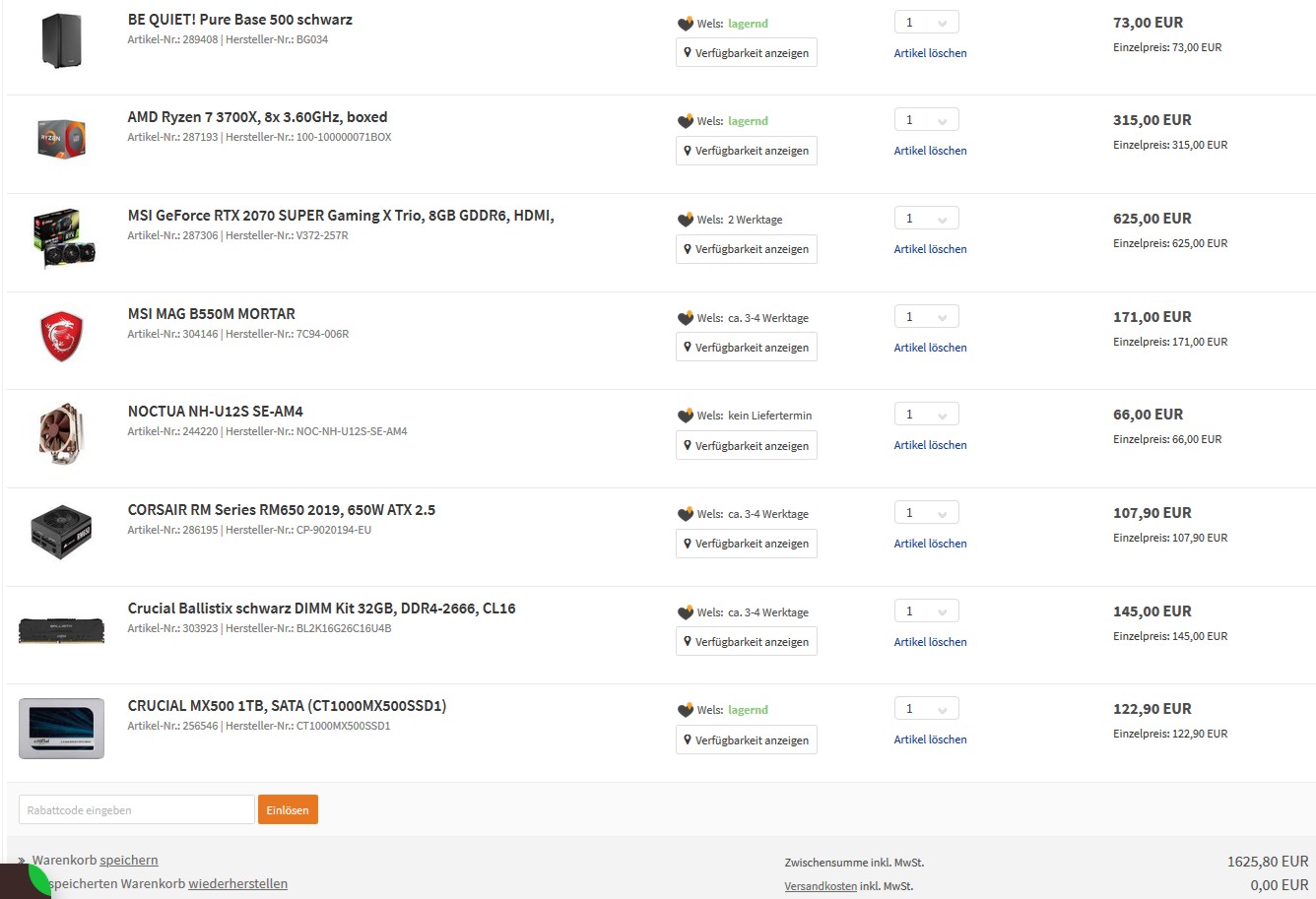The image size is (1316, 899).
Task: Open Crucial Ballistix RAM image
Action: [61, 630]
